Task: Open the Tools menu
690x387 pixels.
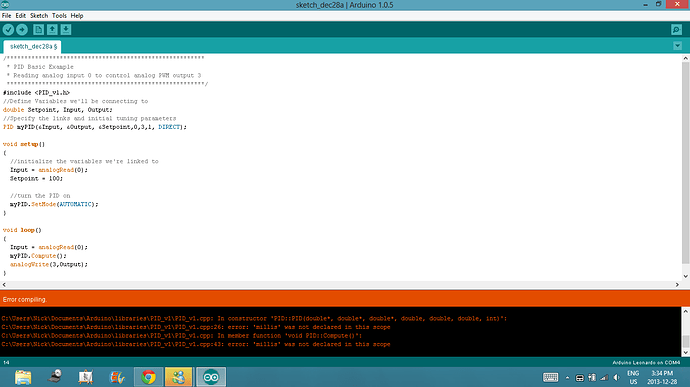Action: pyautogui.click(x=59, y=15)
